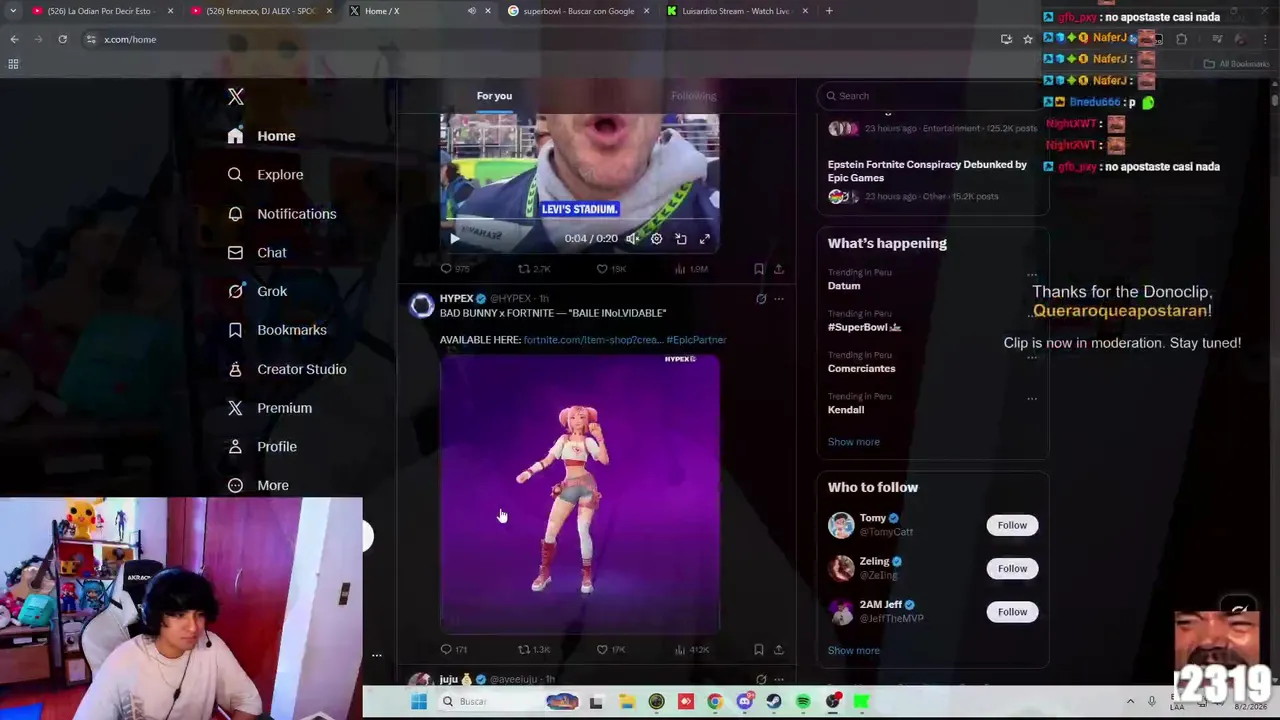The width and height of the screenshot is (1280, 720).
Task: Repost the HYPEX post with 1.3K reposts
Action: 533,650
